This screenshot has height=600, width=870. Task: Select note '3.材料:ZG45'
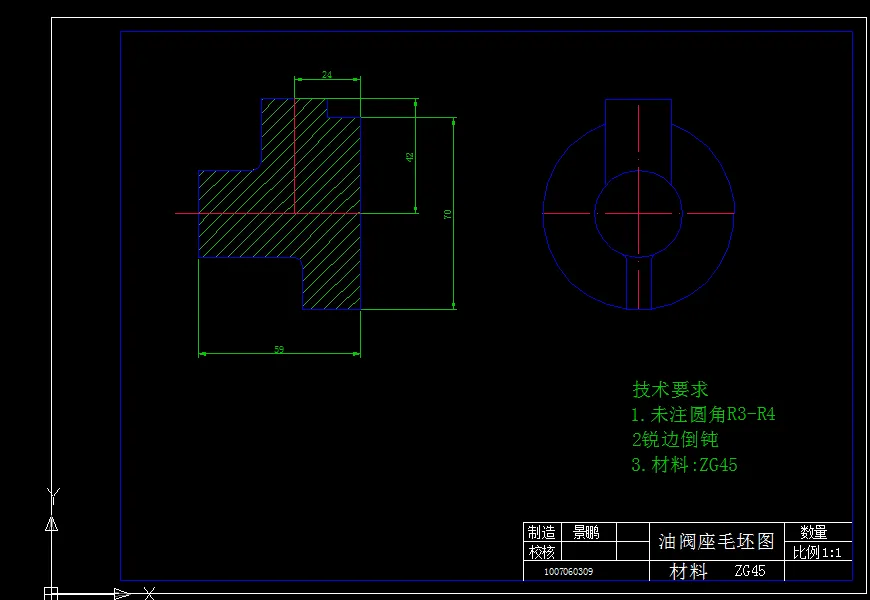684,464
